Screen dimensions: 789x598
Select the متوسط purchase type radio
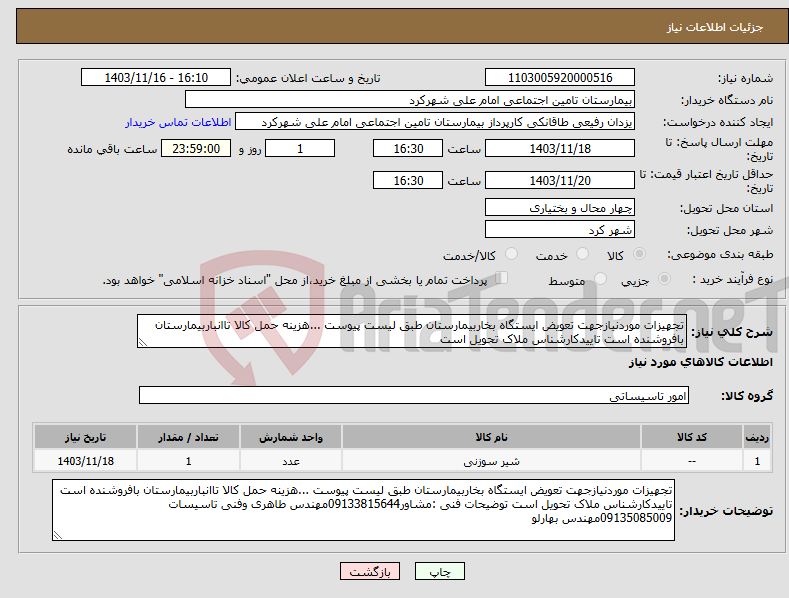(600, 279)
